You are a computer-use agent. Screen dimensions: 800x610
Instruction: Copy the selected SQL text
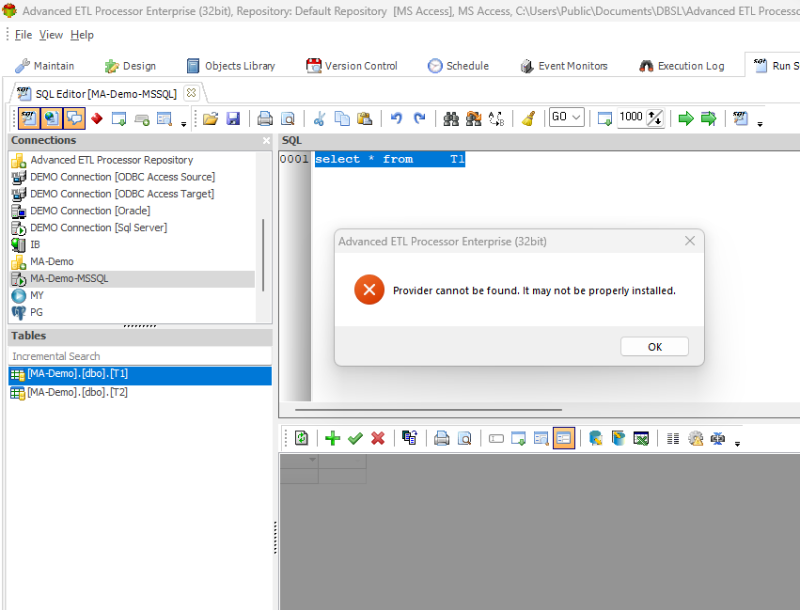pos(342,119)
